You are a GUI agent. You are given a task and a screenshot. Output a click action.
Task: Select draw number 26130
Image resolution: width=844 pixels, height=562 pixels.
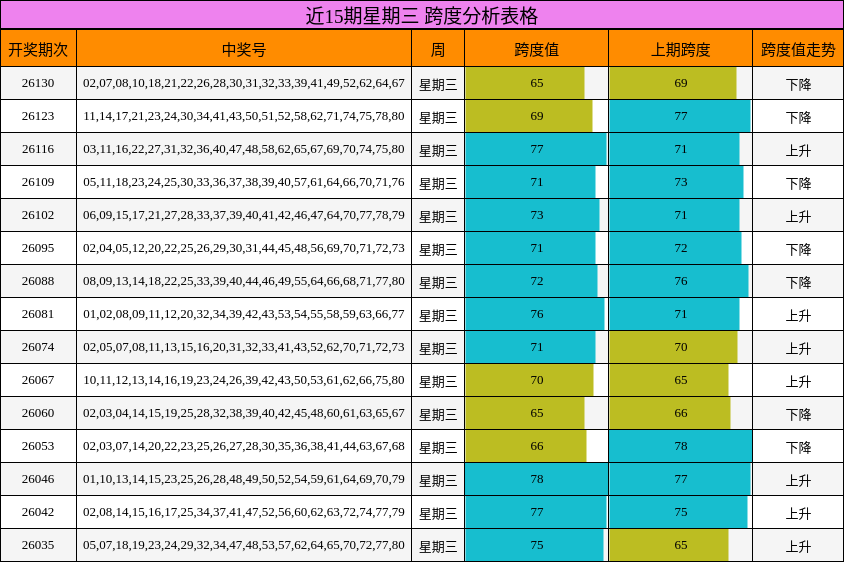38,83
